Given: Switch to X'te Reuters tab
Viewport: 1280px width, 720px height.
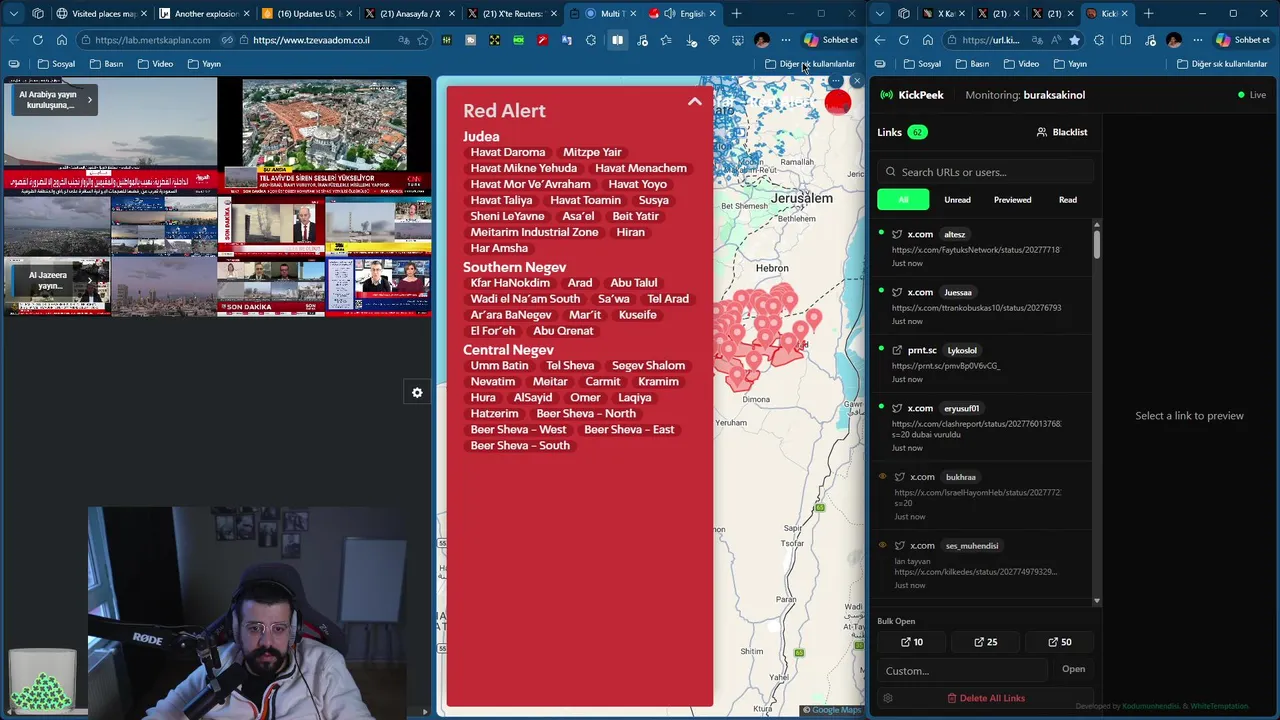Looking at the screenshot, I should pos(512,14).
